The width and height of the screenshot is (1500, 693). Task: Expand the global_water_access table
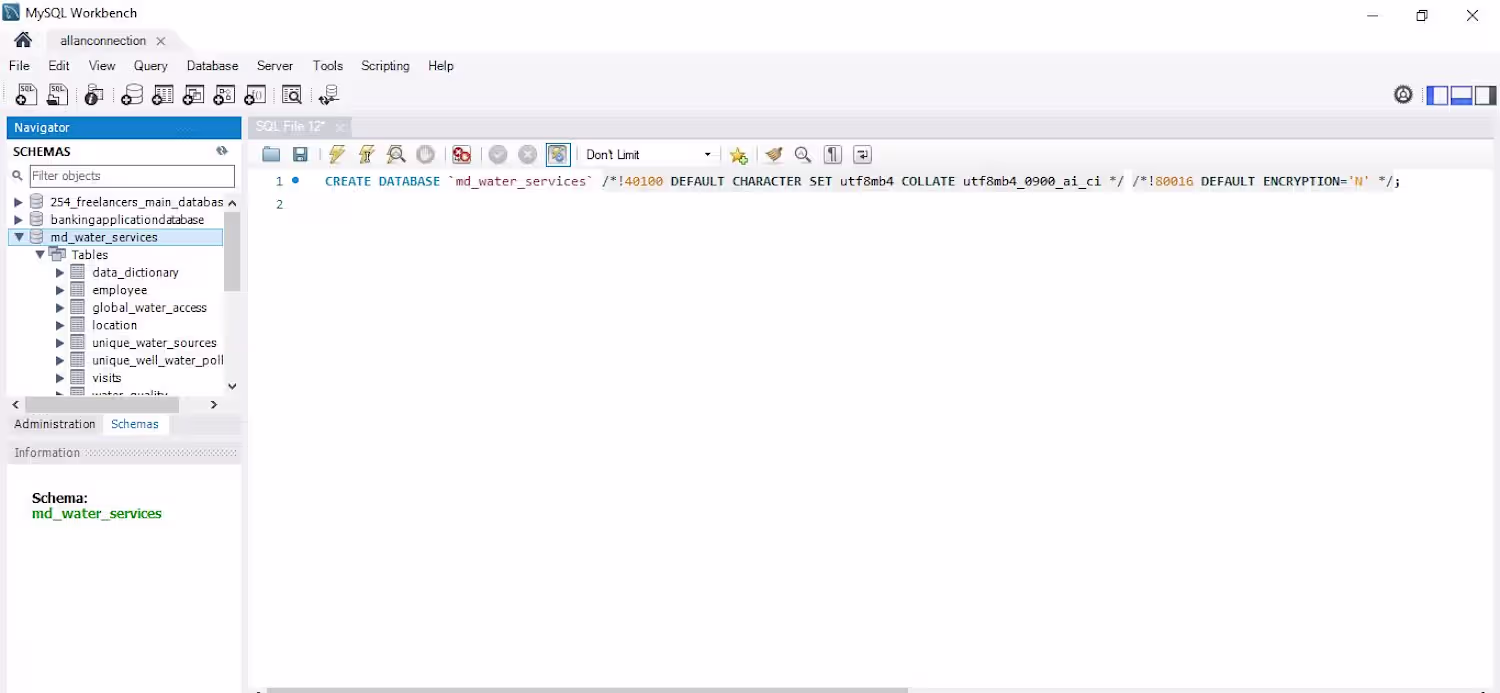60,307
